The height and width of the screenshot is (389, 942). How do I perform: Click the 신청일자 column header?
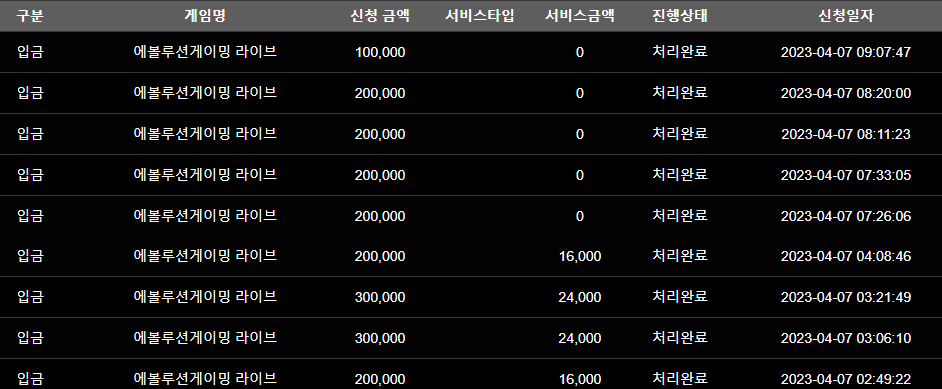point(846,16)
